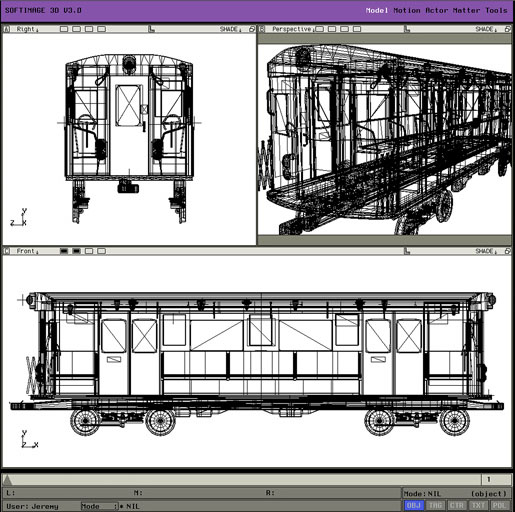Click the timeline slider triangle pointer

7,480
